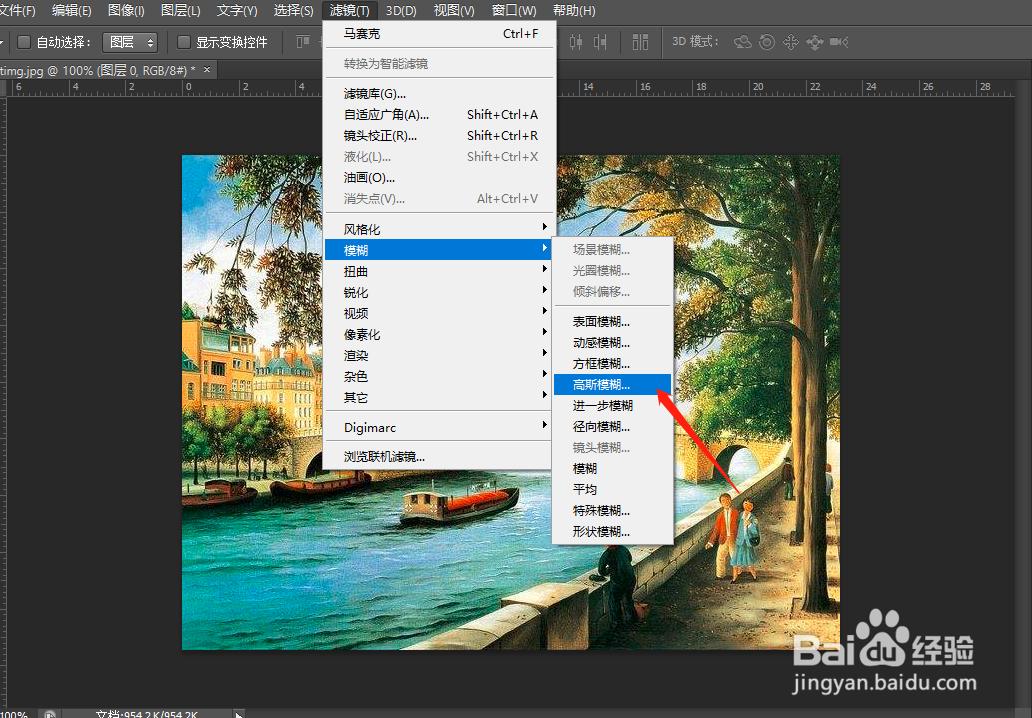Viewport: 1032px width, 718px height.
Task: Open the 视图(V) menu
Action: 454,11
